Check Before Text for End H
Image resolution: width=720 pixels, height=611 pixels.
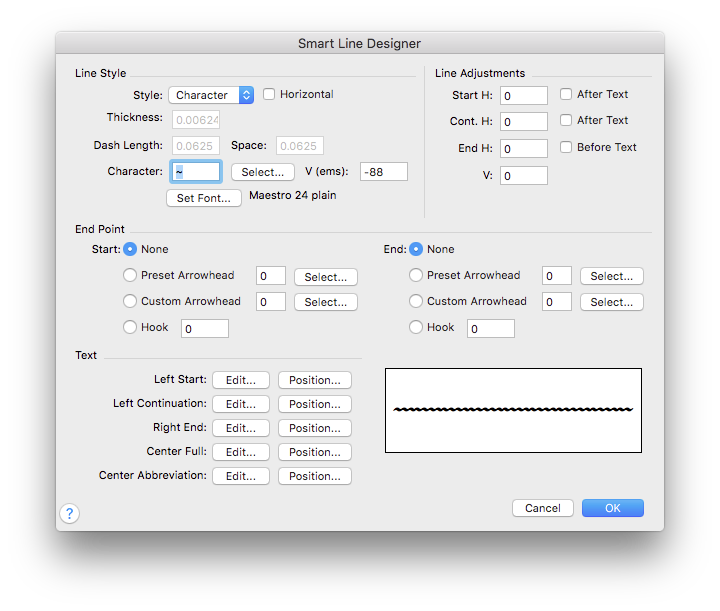566,147
